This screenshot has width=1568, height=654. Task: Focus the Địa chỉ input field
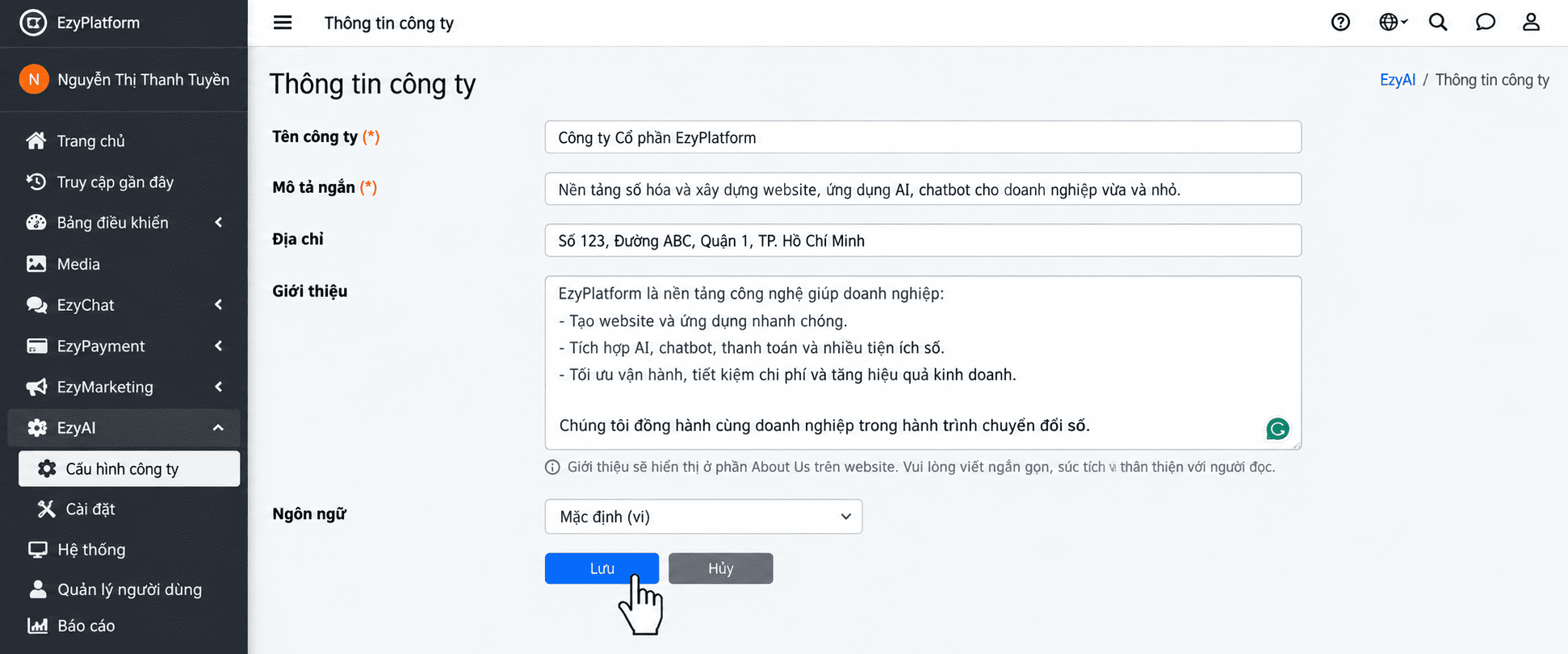coord(923,241)
